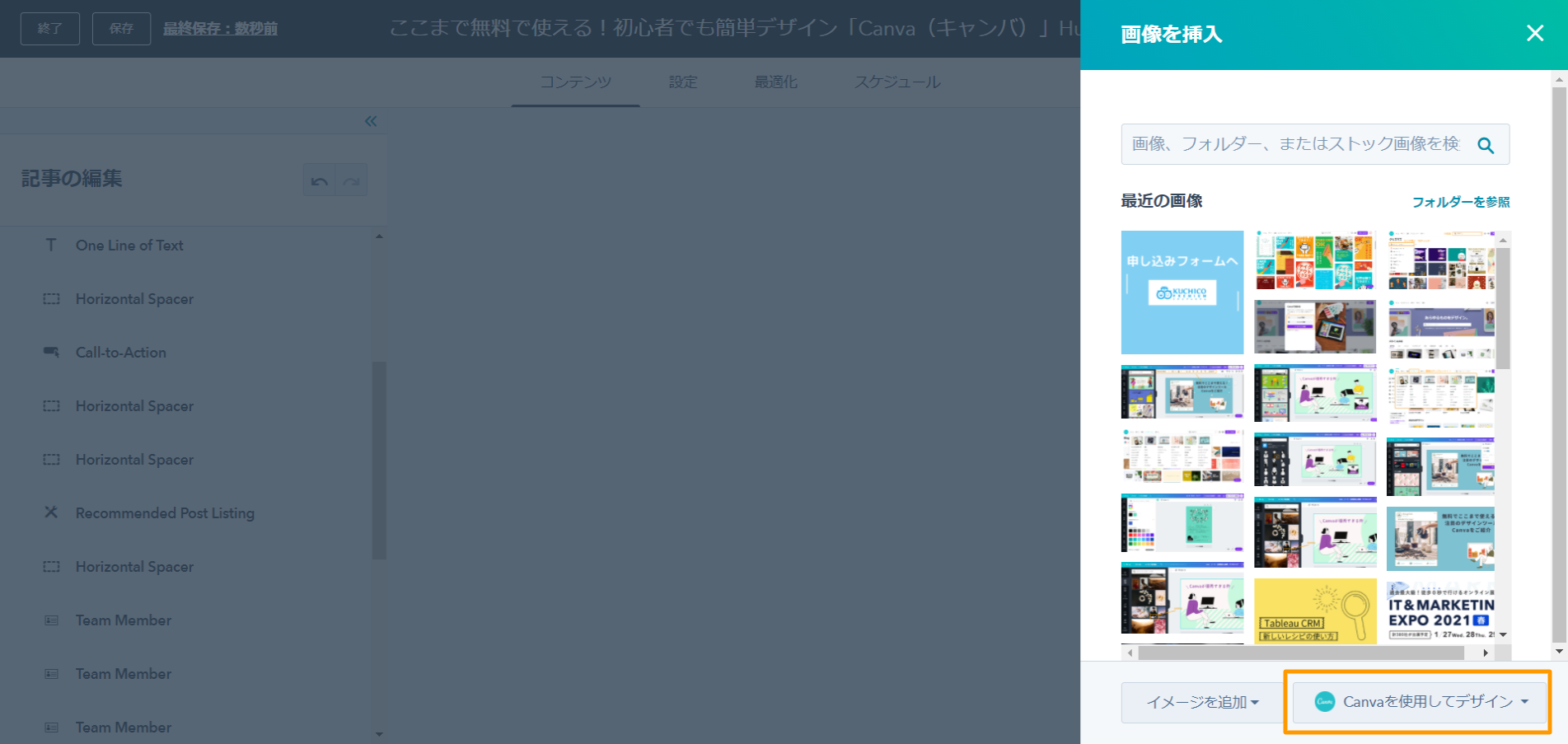The width and height of the screenshot is (1568, 744).
Task: Click the Recommended Post Listing icon
Action: (x=51, y=512)
